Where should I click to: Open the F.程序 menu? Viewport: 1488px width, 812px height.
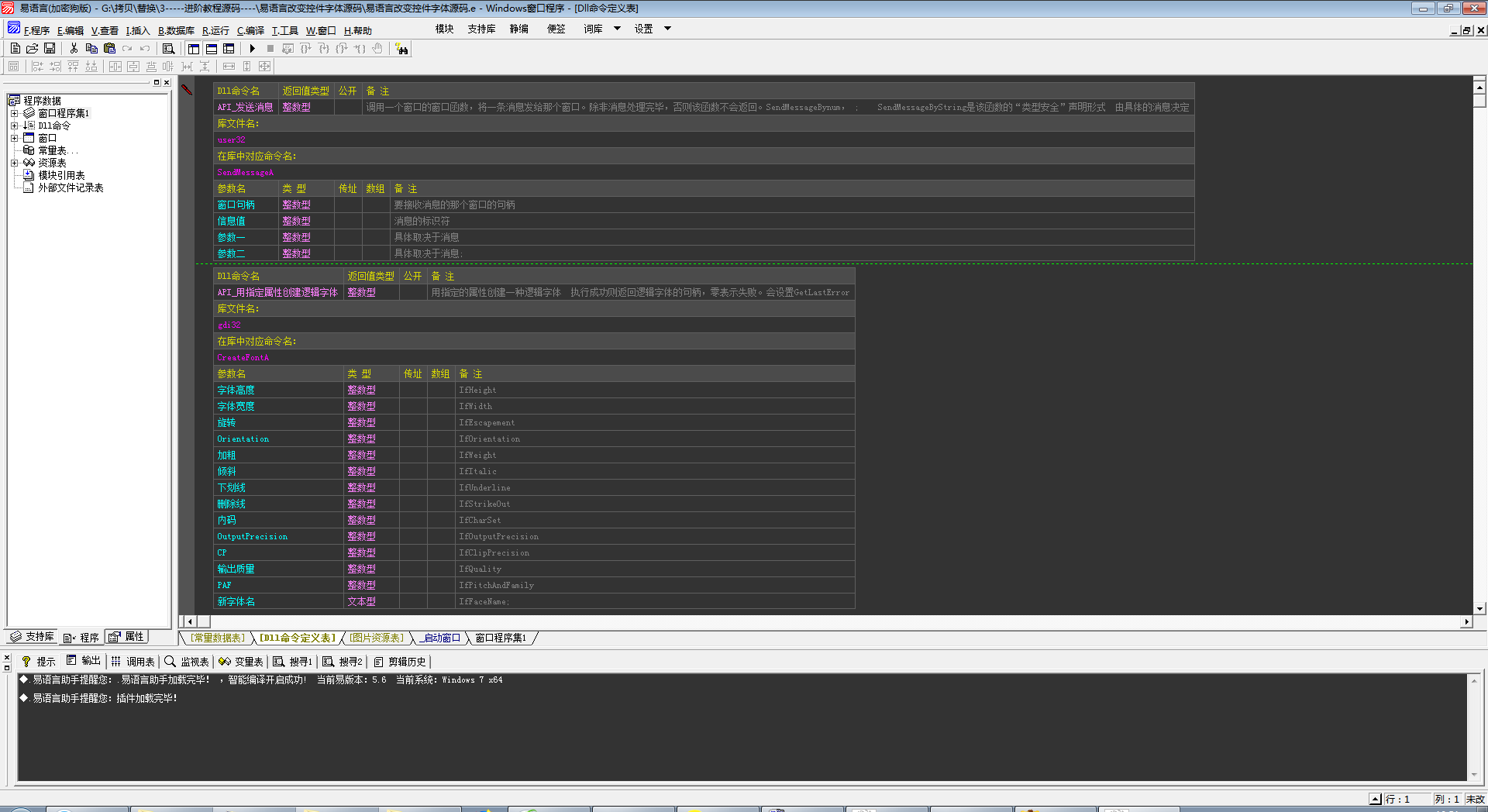click(36, 30)
